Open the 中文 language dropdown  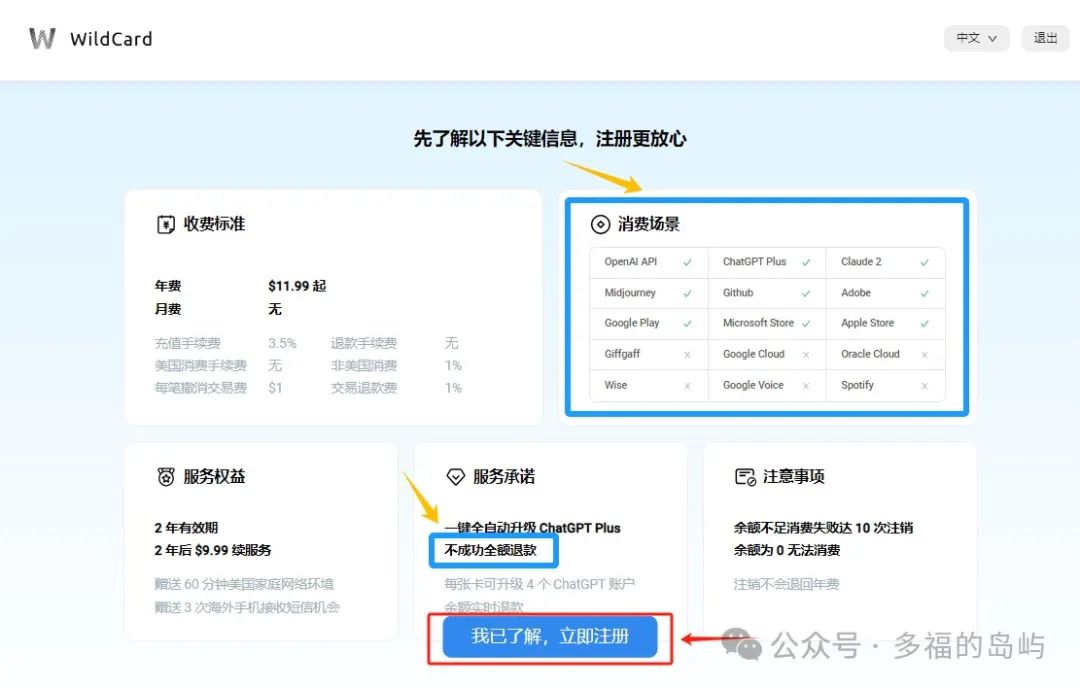click(x=976, y=38)
